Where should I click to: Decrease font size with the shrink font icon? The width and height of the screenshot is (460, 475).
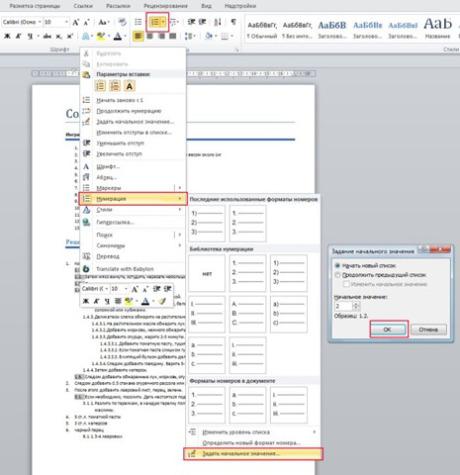[87, 22]
